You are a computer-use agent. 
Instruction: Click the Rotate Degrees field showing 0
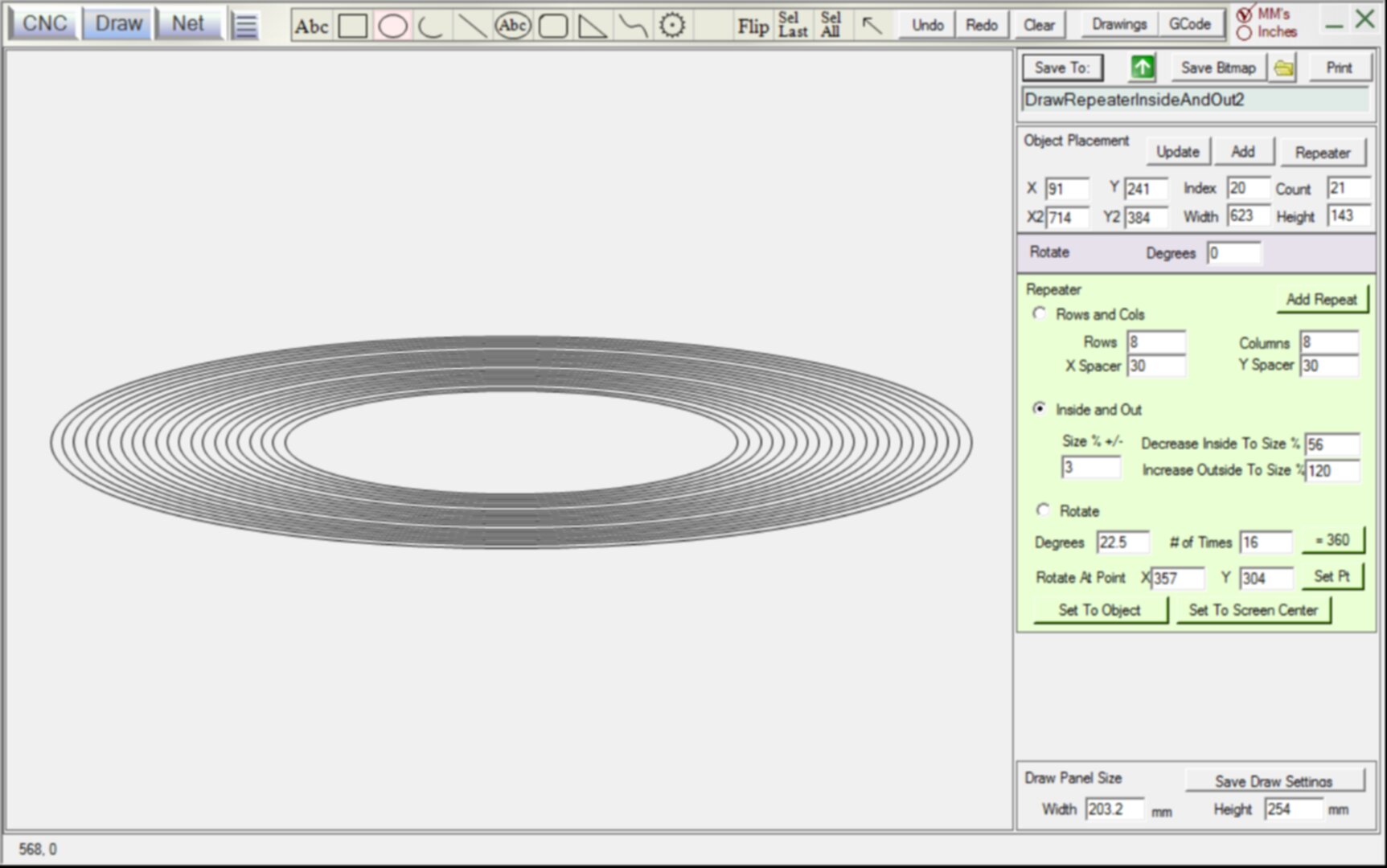click(x=1233, y=253)
